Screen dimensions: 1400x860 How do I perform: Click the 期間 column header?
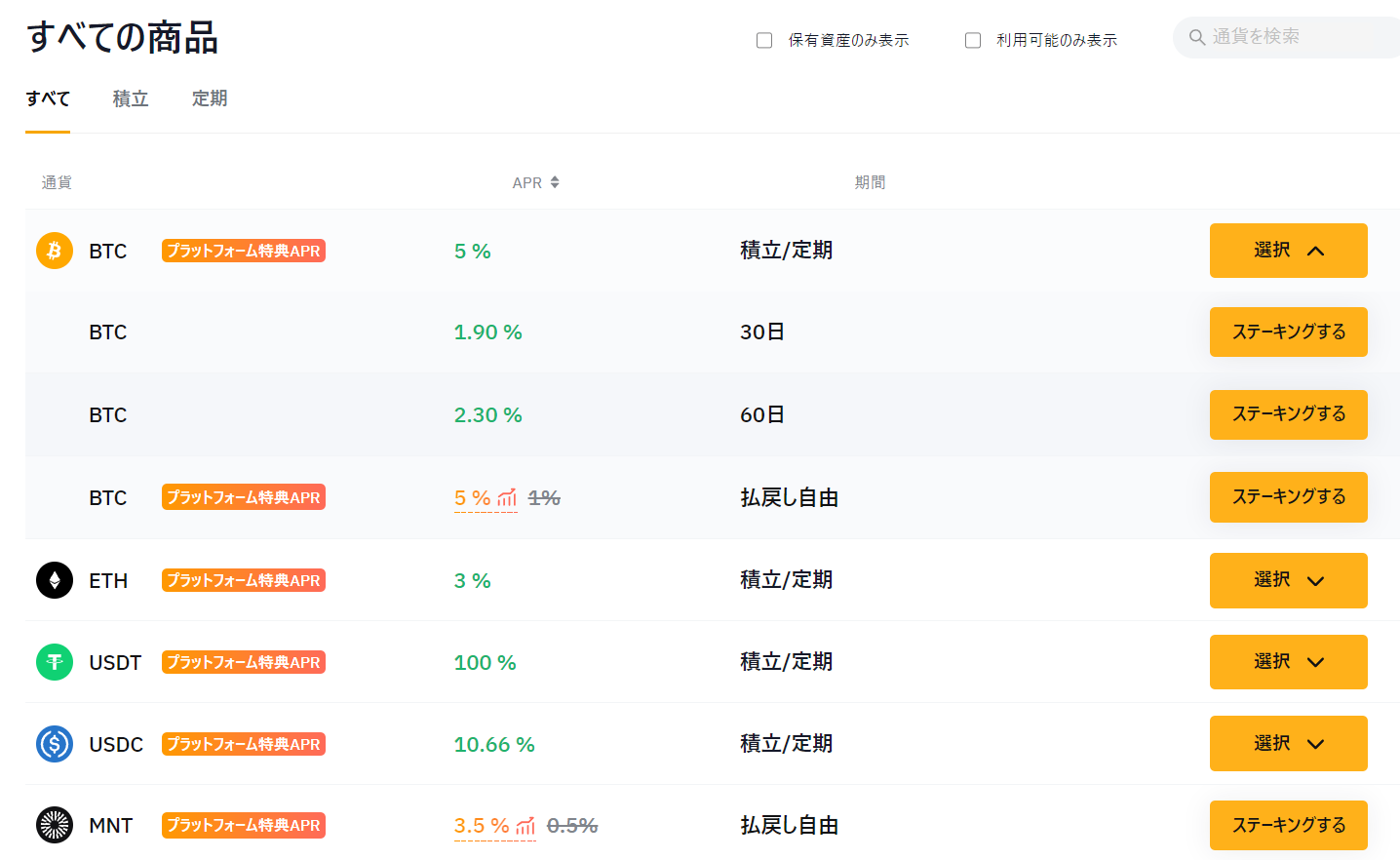click(x=870, y=182)
